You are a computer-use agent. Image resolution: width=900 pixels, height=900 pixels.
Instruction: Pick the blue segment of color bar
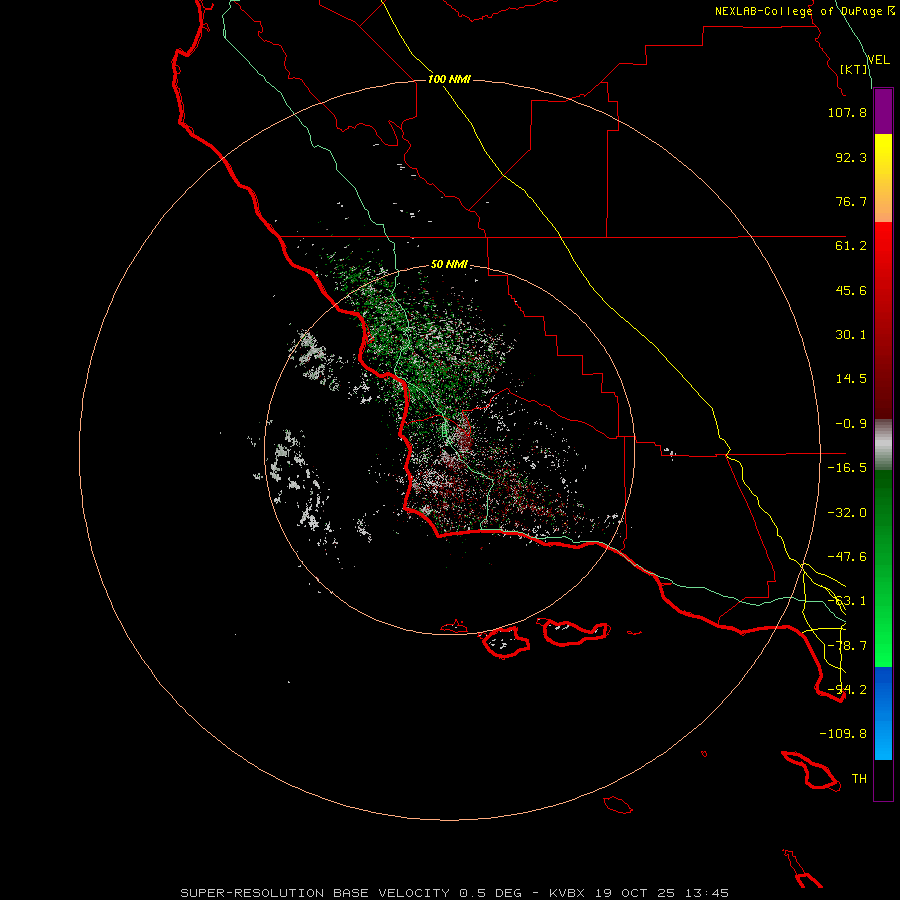pos(883,713)
